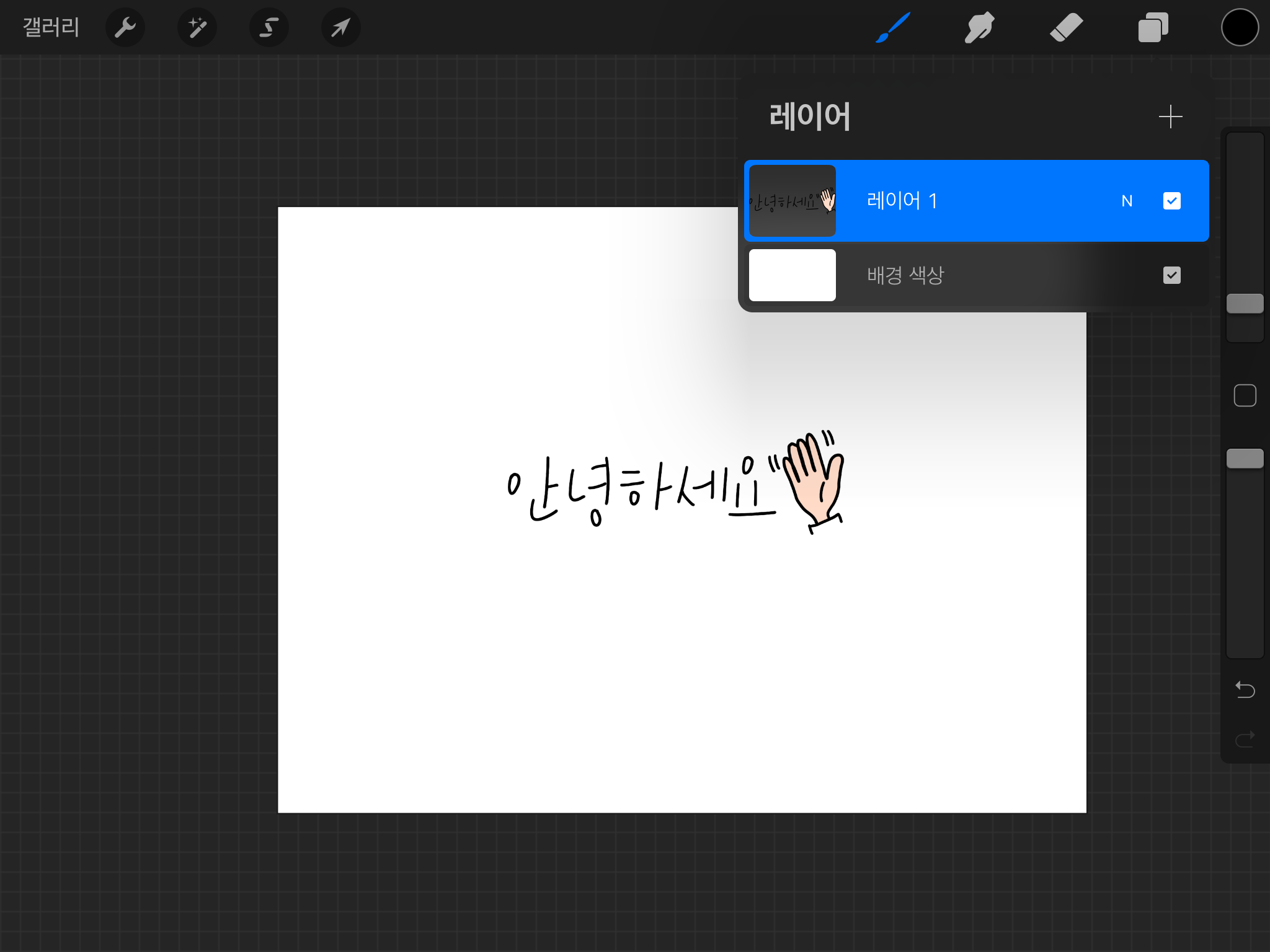Undo the last action
This screenshot has height=952, width=1270.
[x=1245, y=689]
